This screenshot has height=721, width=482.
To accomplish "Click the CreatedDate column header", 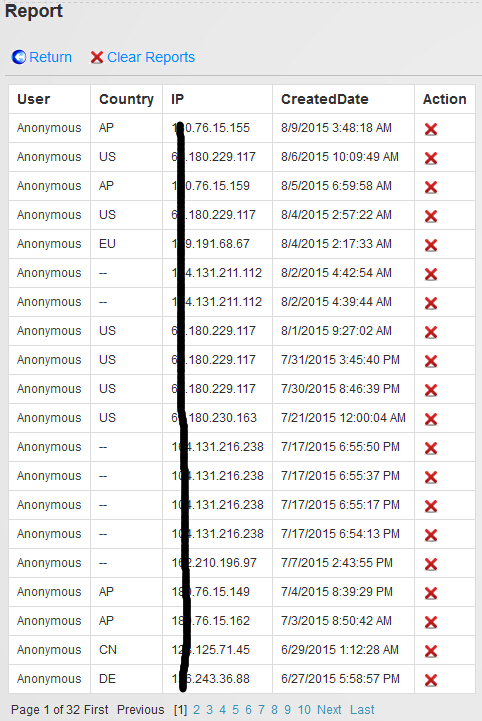I will [x=325, y=99].
